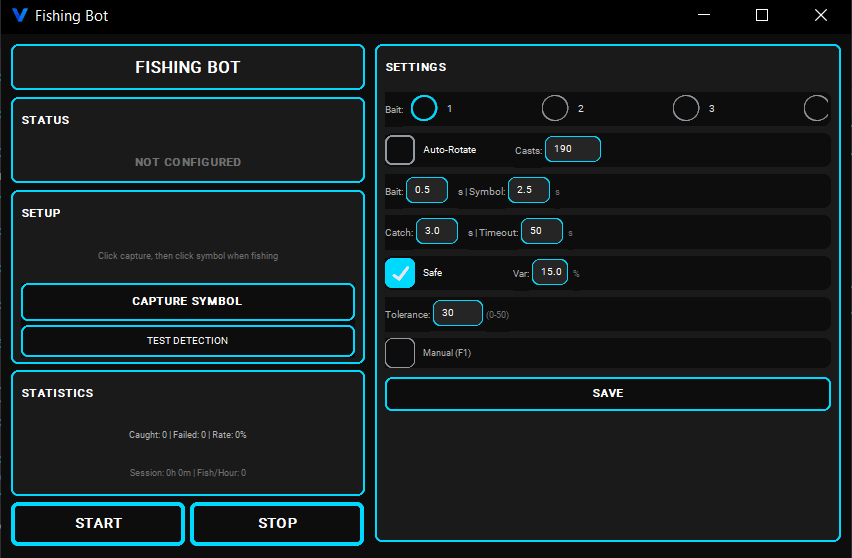Uncheck the Safe checkbox
The height and width of the screenshot is (558, 852).
[x=400, y=272]
